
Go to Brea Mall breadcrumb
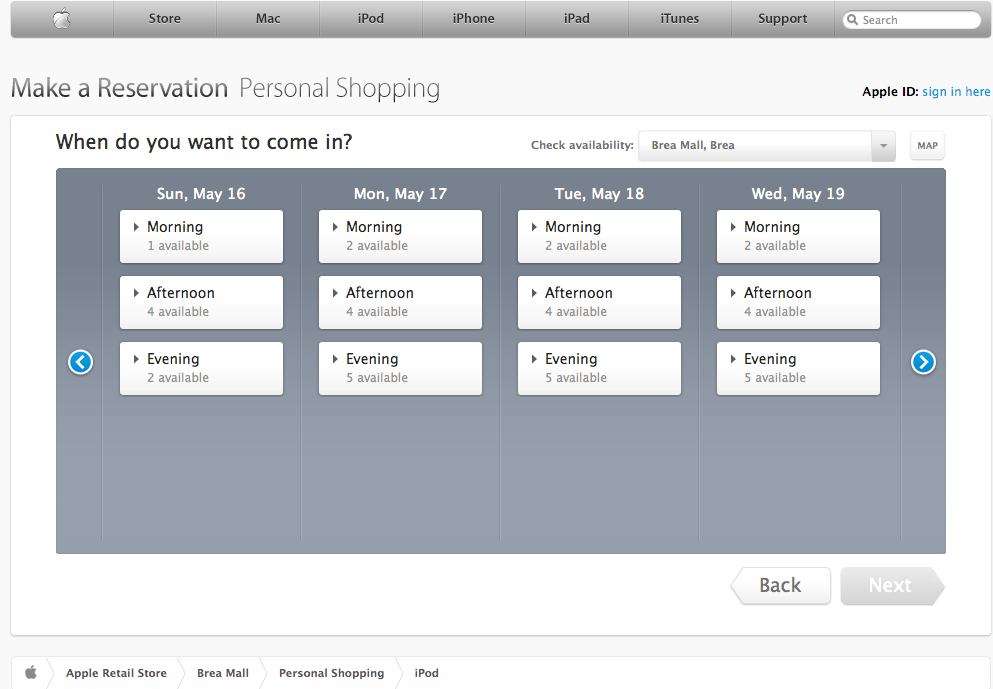(x=223, y=673)
